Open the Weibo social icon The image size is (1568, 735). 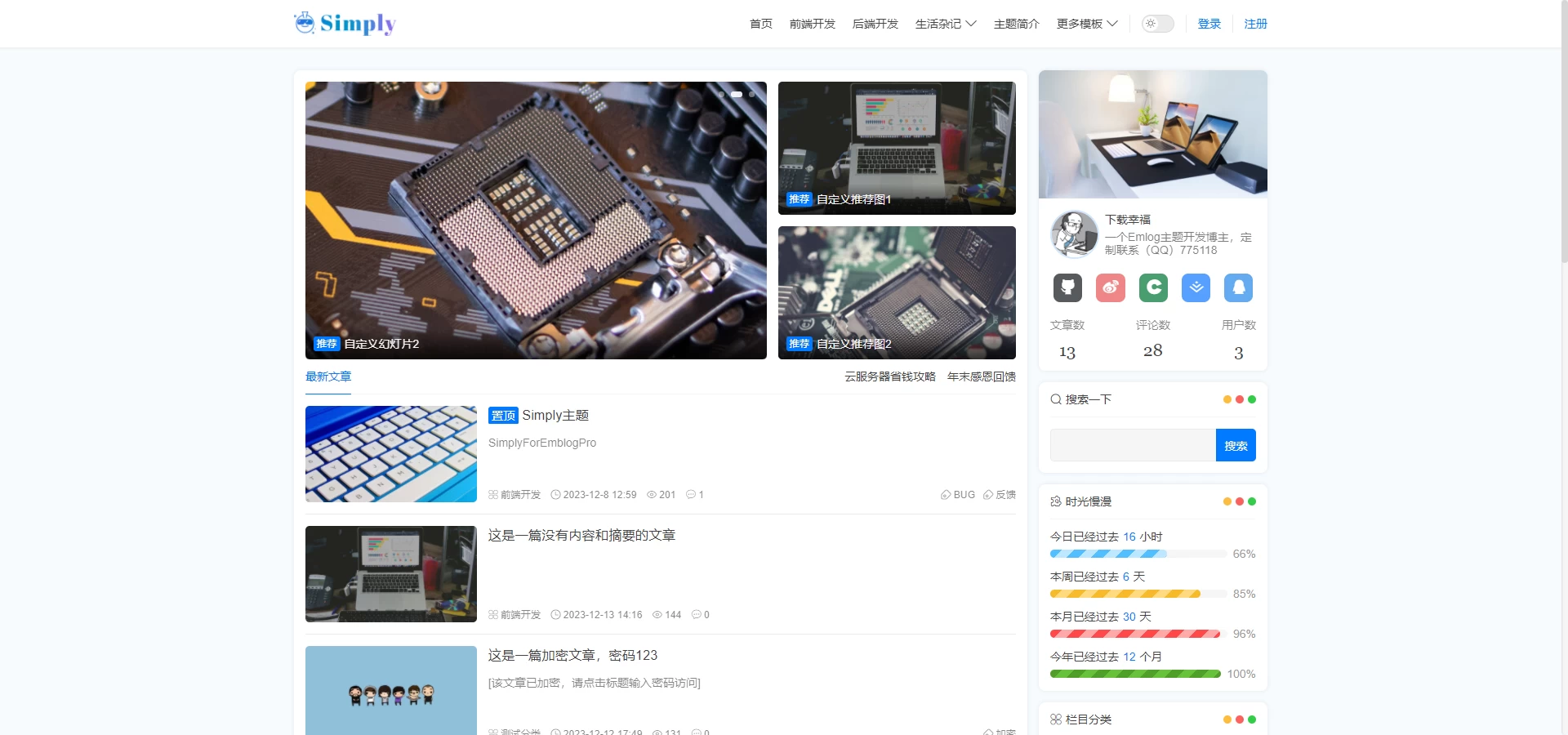tap(1111, 287)
